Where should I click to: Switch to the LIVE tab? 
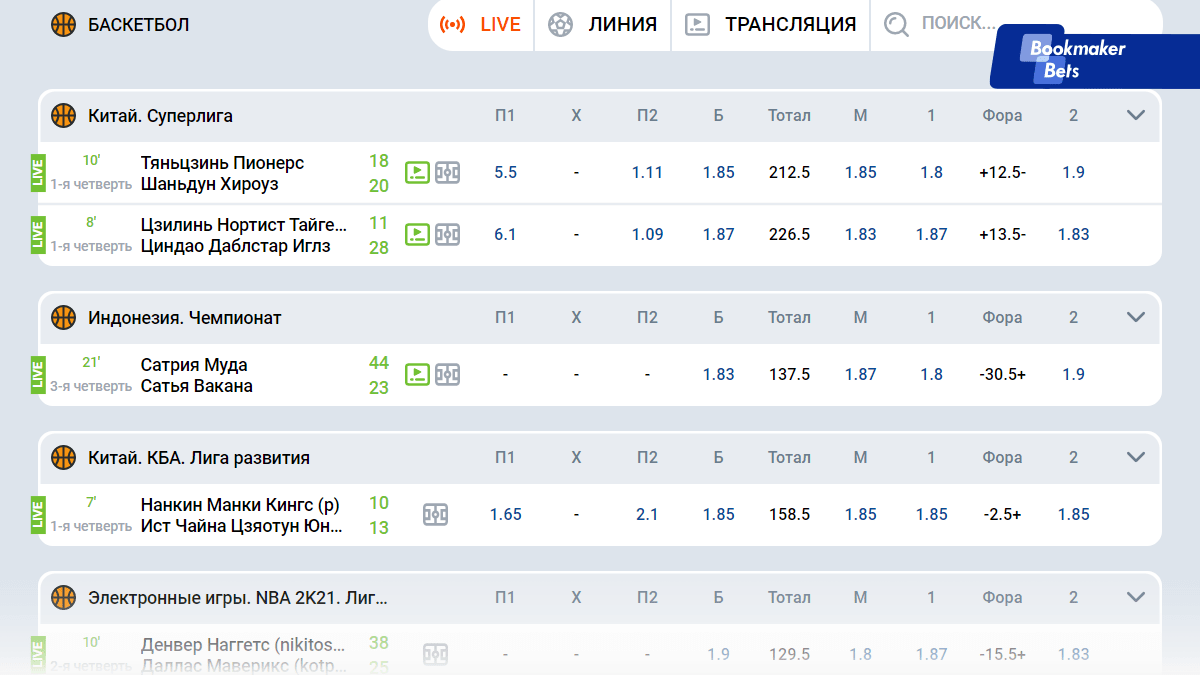point(481,25)
